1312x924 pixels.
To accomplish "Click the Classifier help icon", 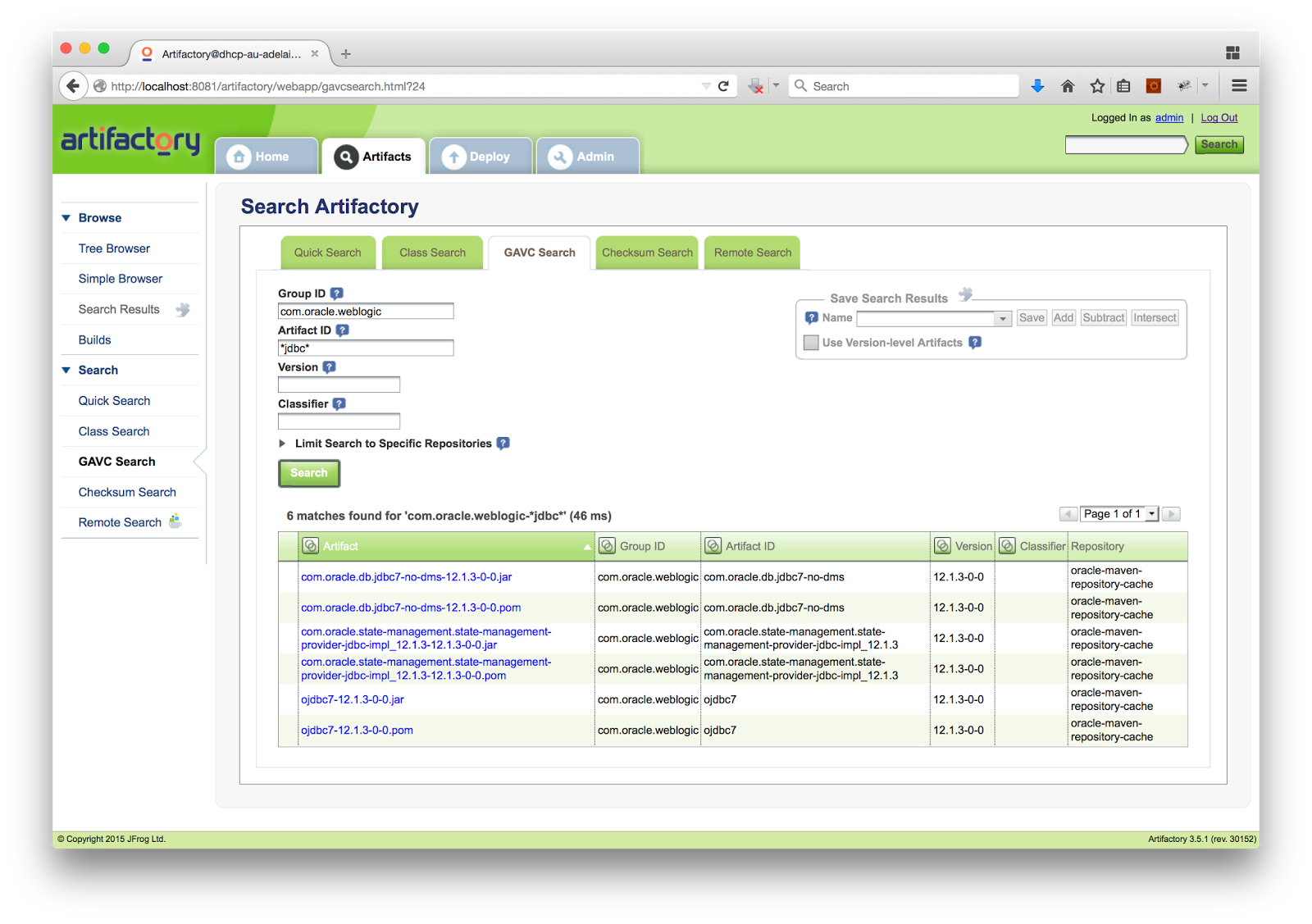I will click(x=339, y=404).
